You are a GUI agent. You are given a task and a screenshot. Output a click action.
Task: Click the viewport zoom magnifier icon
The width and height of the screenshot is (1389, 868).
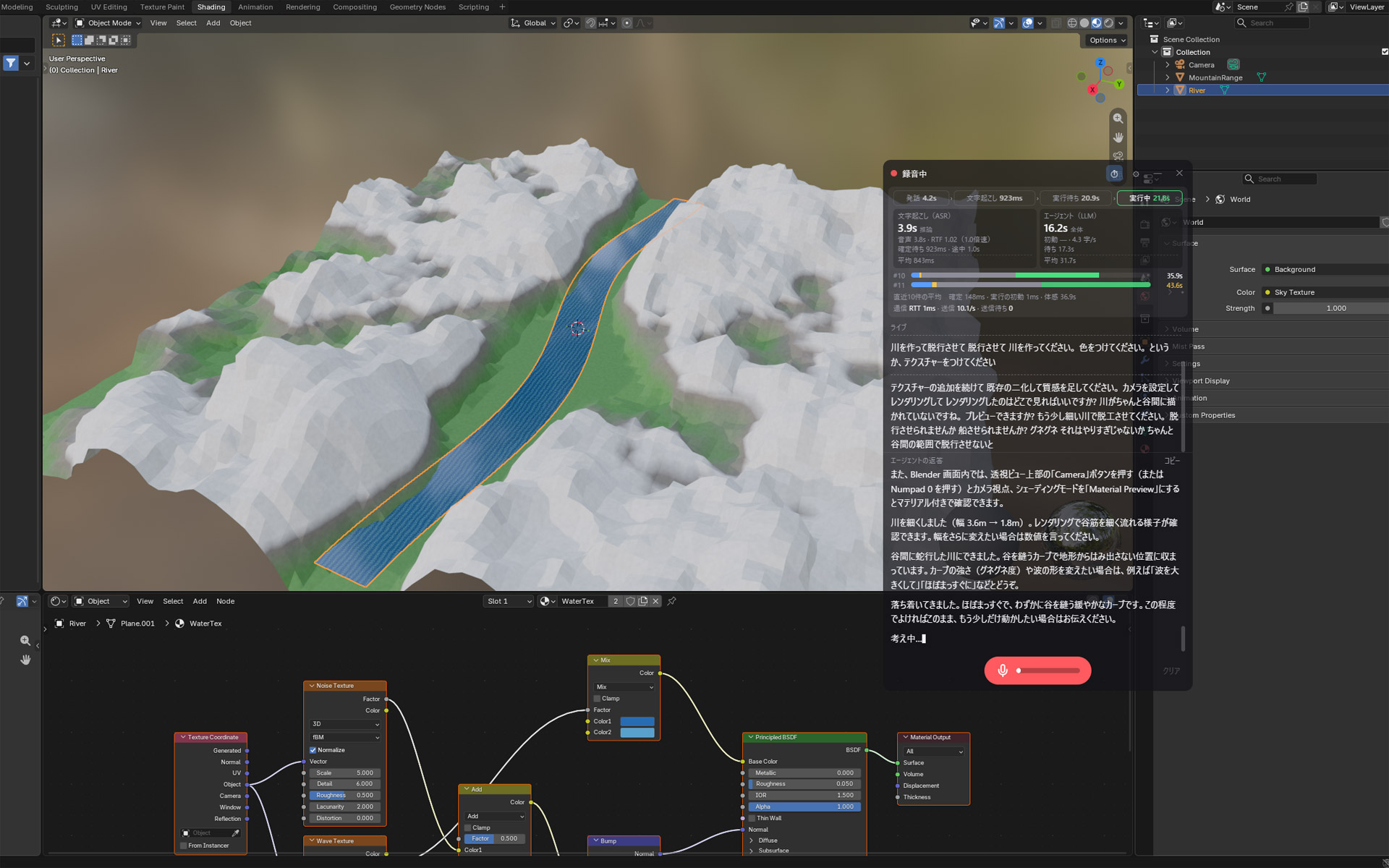pyautogui.click(x=1118, y=119)
